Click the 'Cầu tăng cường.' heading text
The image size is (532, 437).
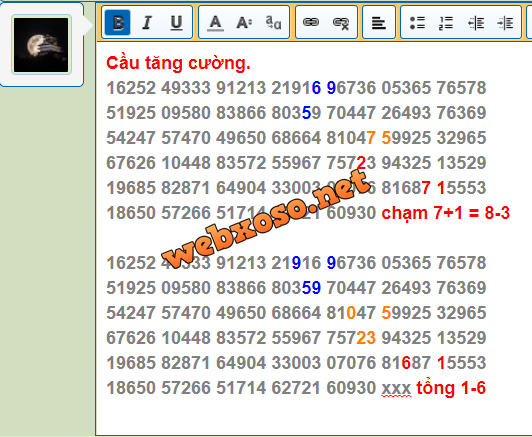click(x=178, y=63)
